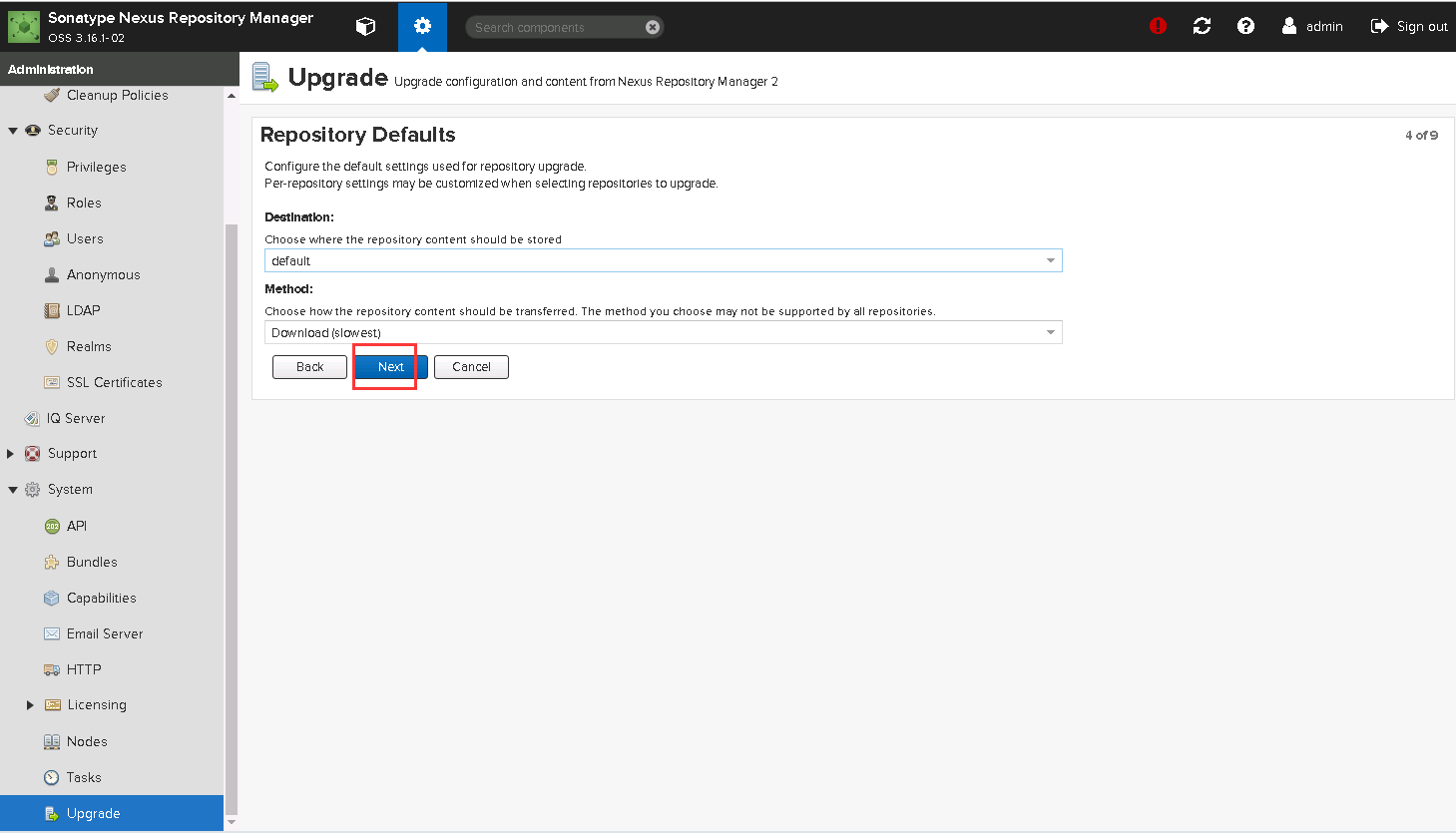This screenshot has width=1456, height=833.
Task: Click the Privileges medal icon
Action: click(x=52, y=167)
